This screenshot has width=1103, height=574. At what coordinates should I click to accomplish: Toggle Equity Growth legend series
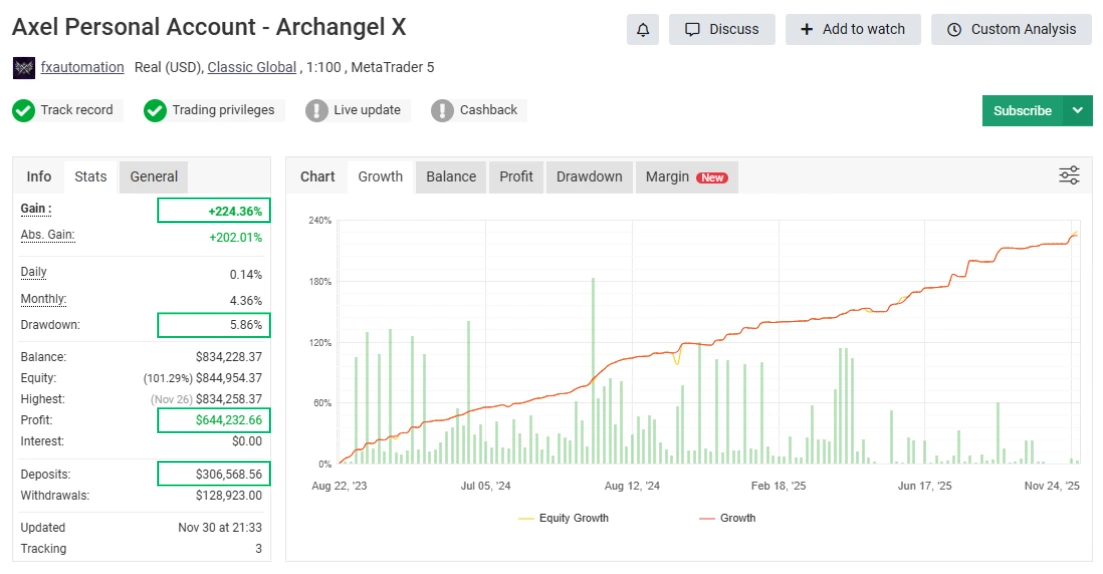coord(563,518)
